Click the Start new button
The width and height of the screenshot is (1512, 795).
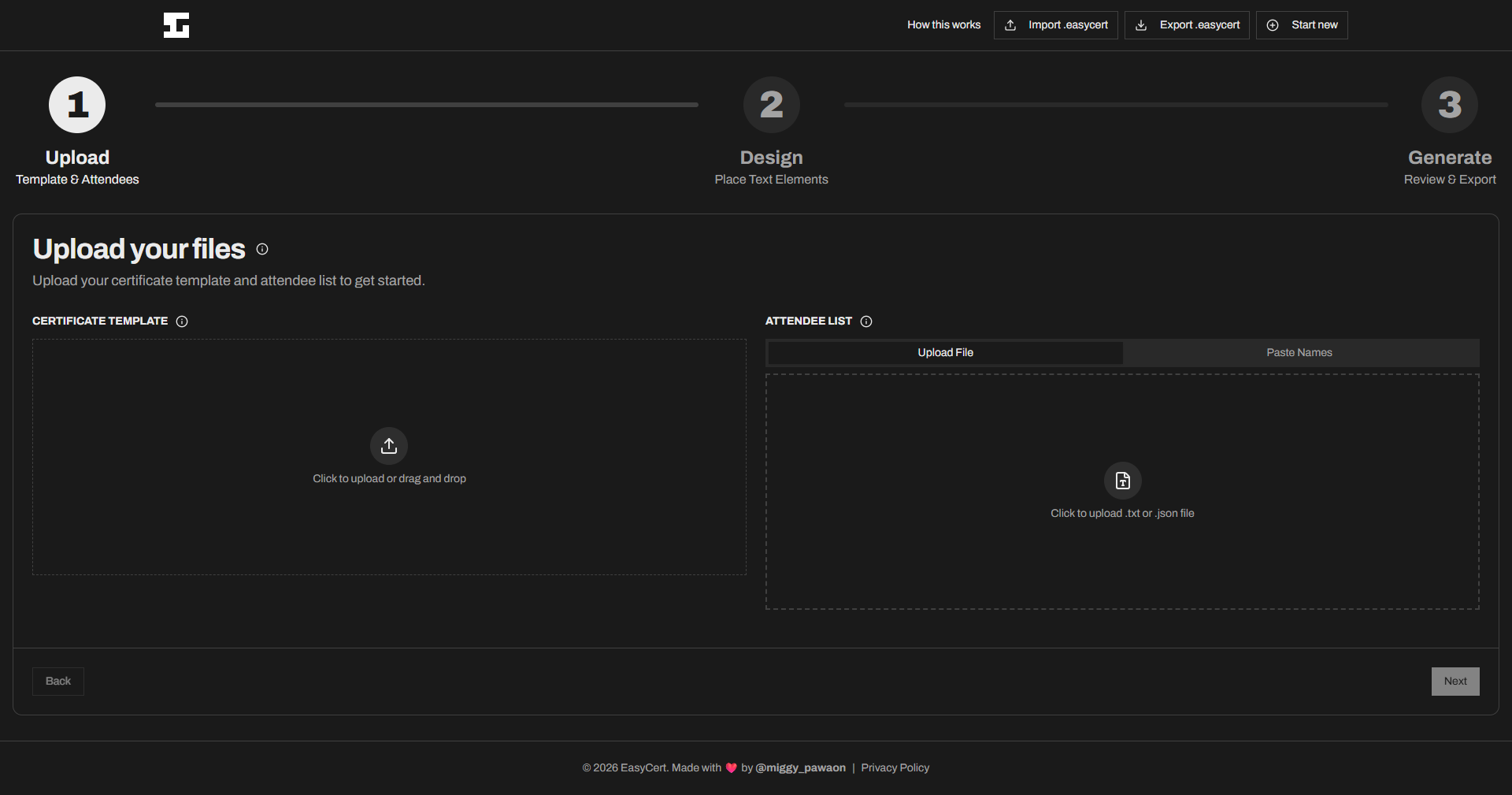coord(1302,25)
